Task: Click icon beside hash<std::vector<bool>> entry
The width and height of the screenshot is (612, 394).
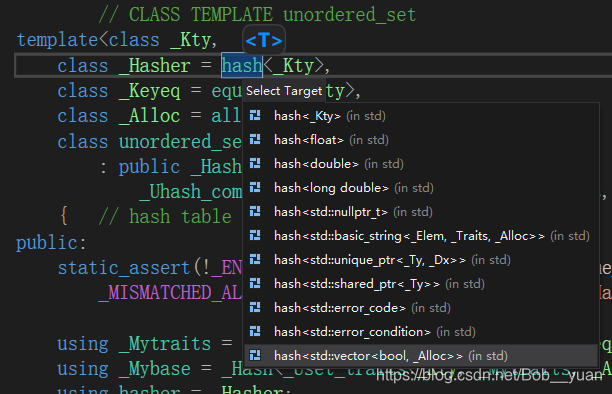Action: (255, 356)
